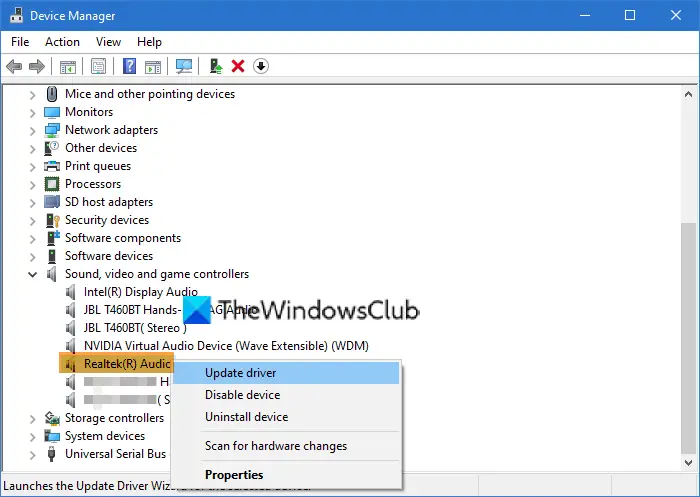Click the Software devices icon
Image resolution: width=700 pixels, height=497 pixels.
[52, 256]
